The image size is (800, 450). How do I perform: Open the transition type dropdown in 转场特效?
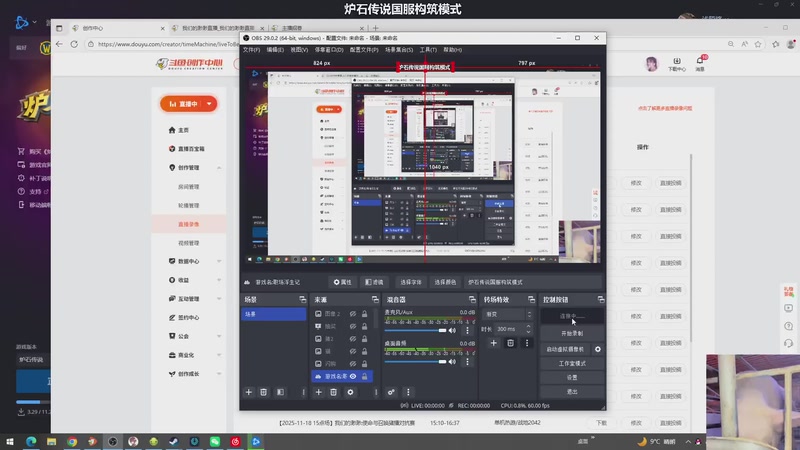point(508,314)
